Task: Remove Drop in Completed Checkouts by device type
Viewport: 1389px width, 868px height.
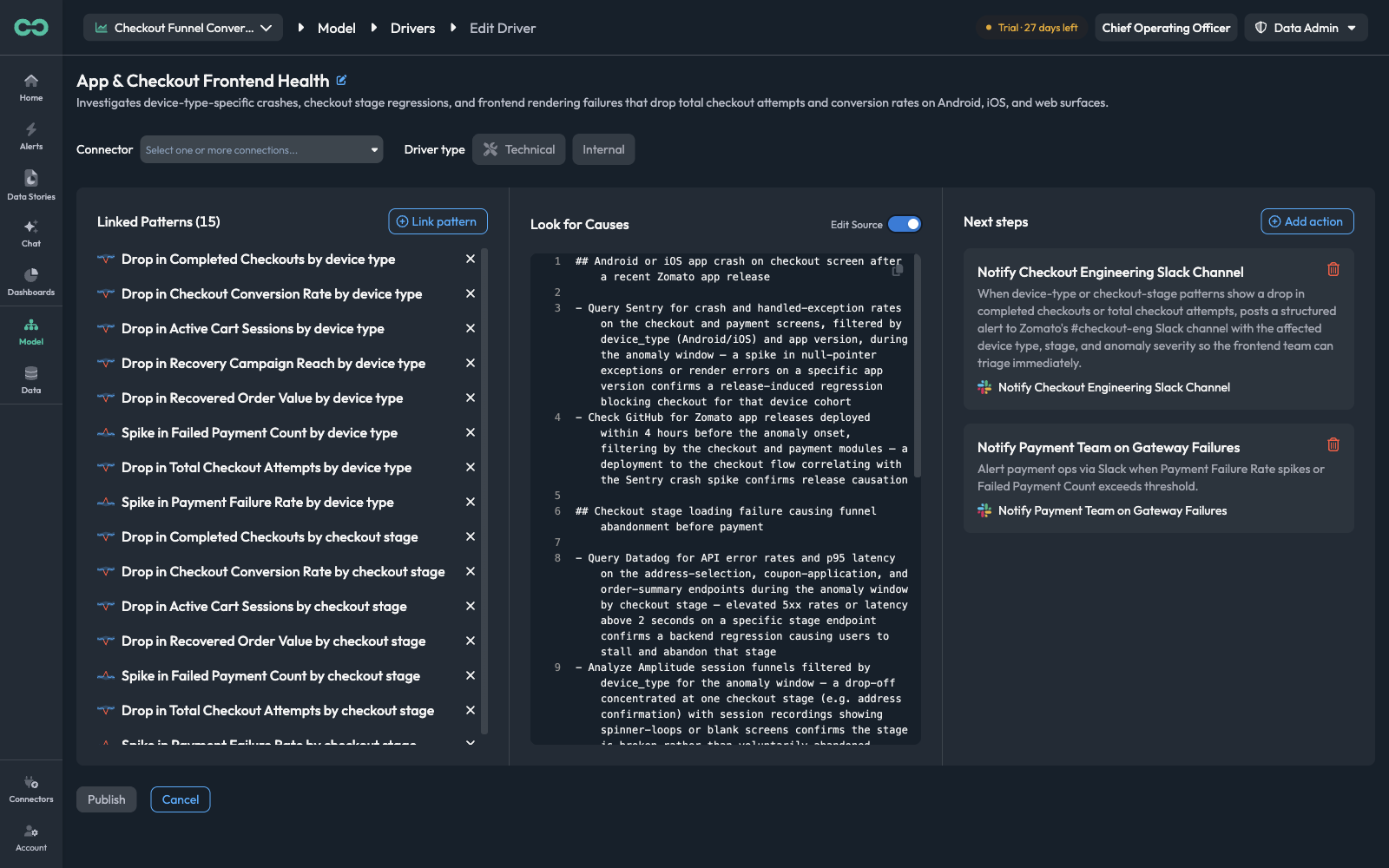Action: (471, 259)
